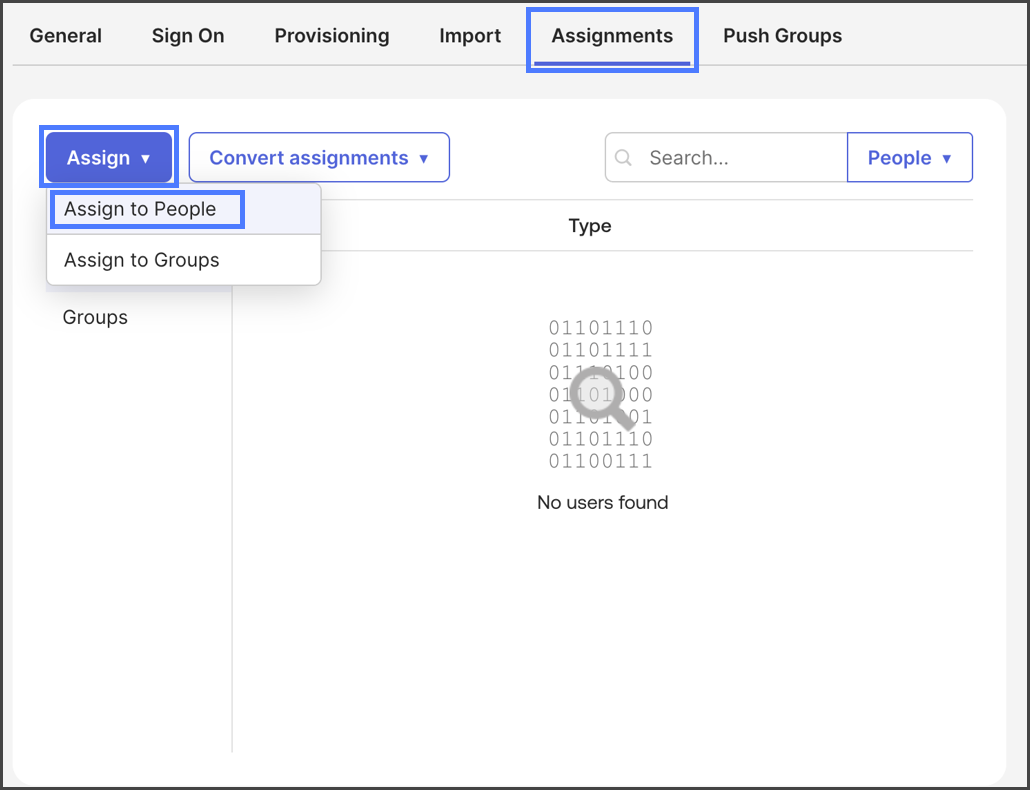Switch to the General tab
Image resolution: width=1030 pixels, height=790 pixels.
[66, 36]
